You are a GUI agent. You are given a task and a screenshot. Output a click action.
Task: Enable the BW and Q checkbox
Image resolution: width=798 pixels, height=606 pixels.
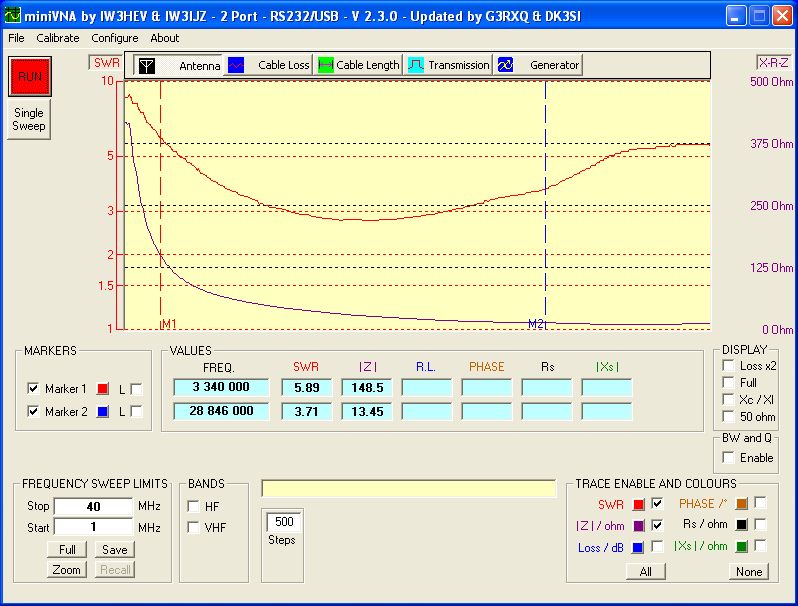click(x=728, y=457)
